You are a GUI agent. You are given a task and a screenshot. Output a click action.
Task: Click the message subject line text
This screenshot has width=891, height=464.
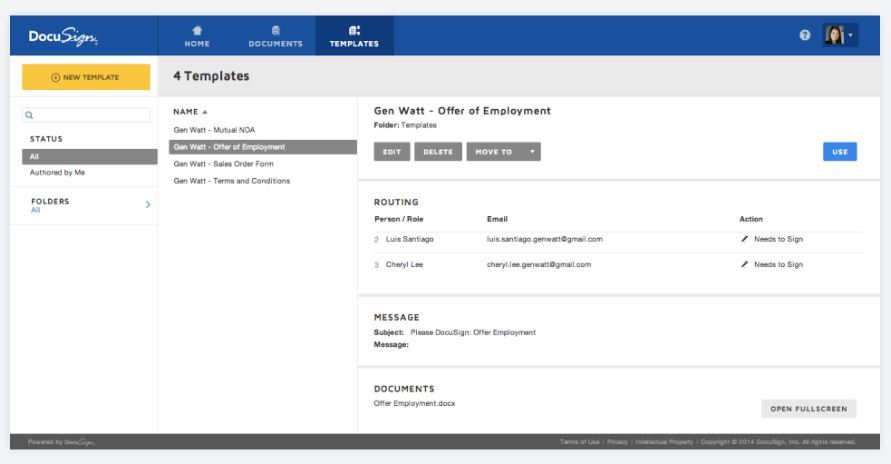click(x=473, y=332)
